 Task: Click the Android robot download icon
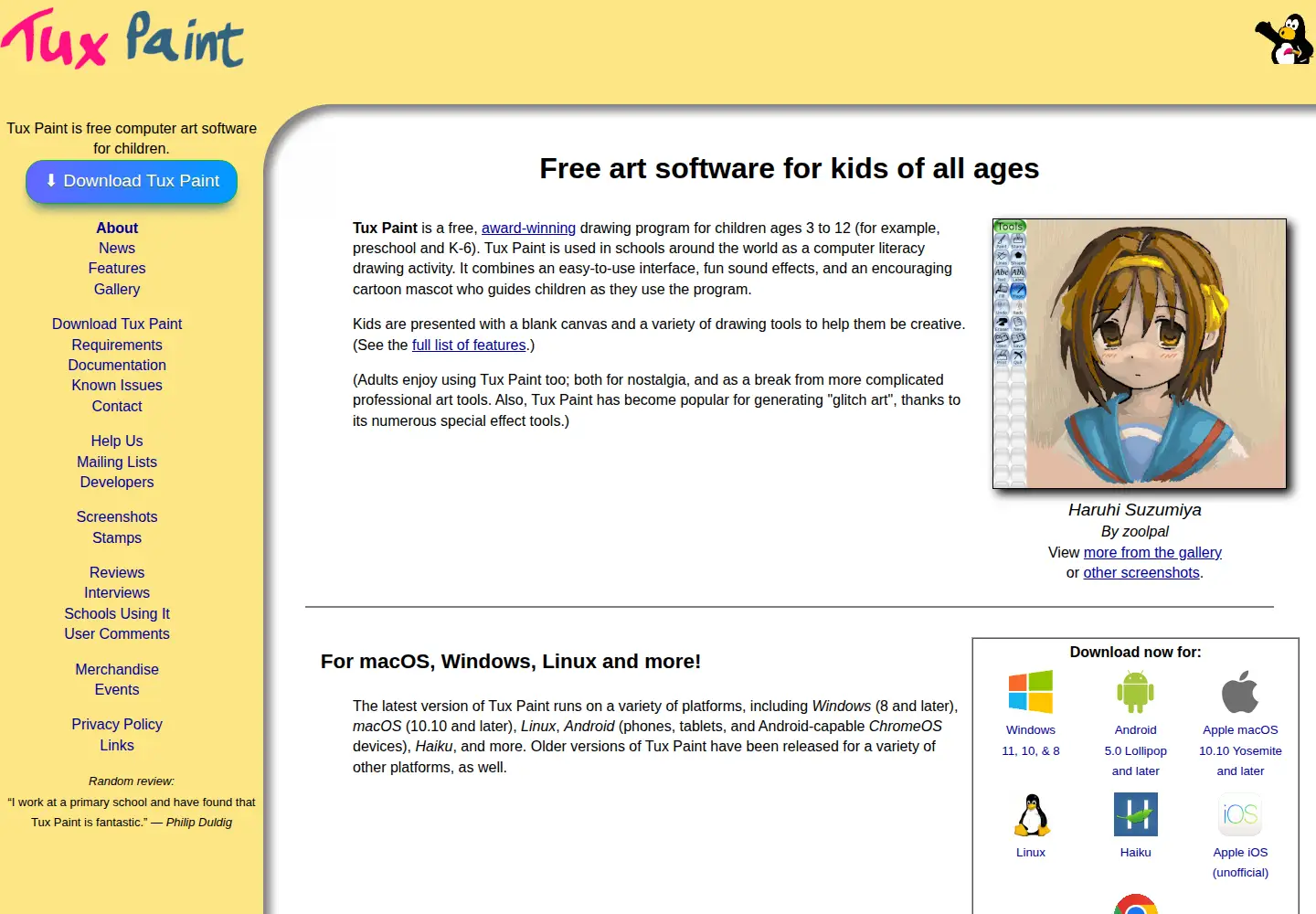(x=1135, y=692)
